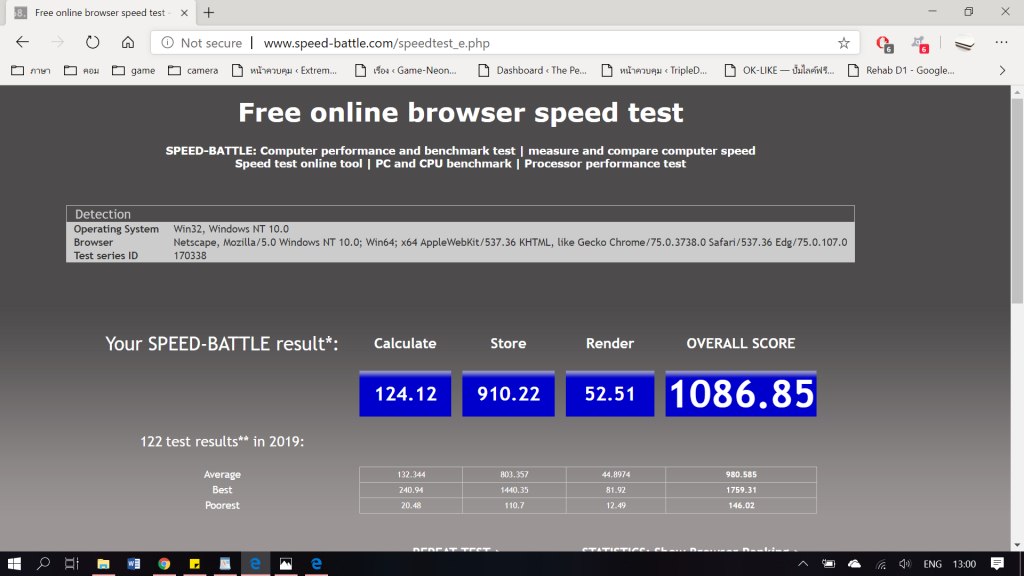Open the Wi-Fi network tray icon
Screen dimensions: 1024x576
coord(880,564)
